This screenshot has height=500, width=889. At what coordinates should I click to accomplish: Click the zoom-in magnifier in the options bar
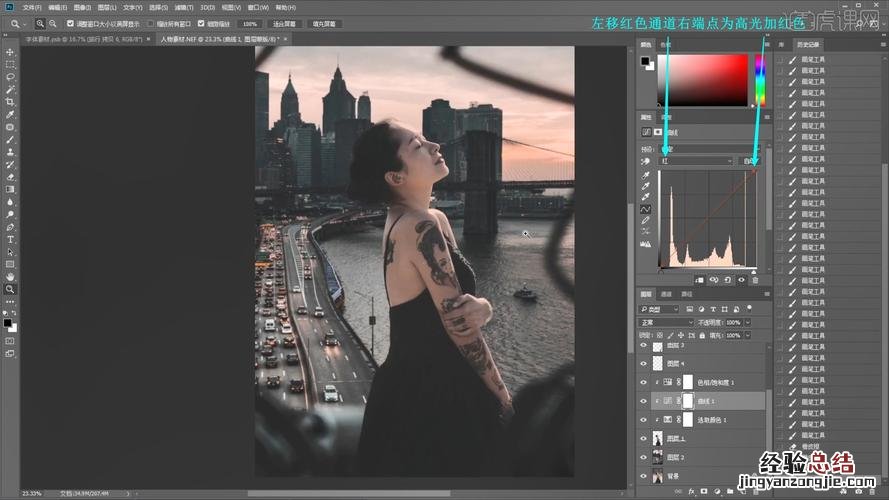[39, 23]
